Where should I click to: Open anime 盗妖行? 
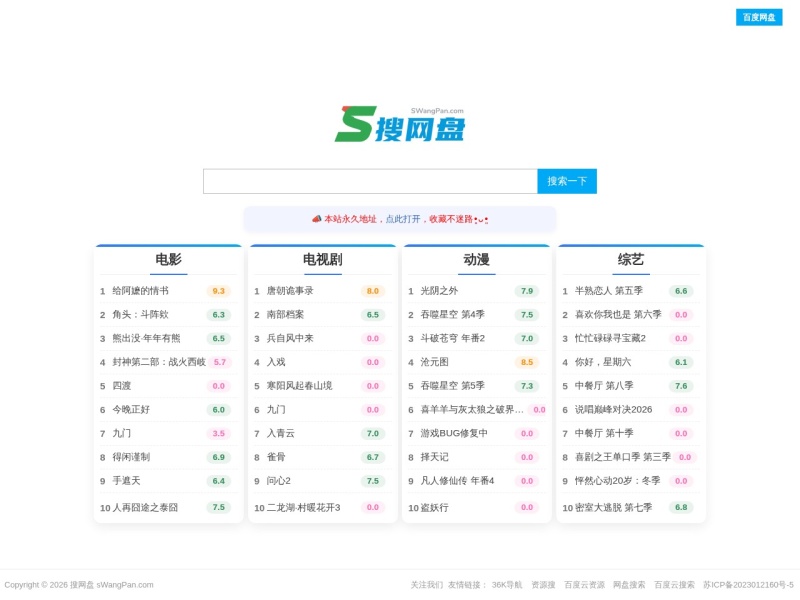pyautogui.click(x=435, y=508)
